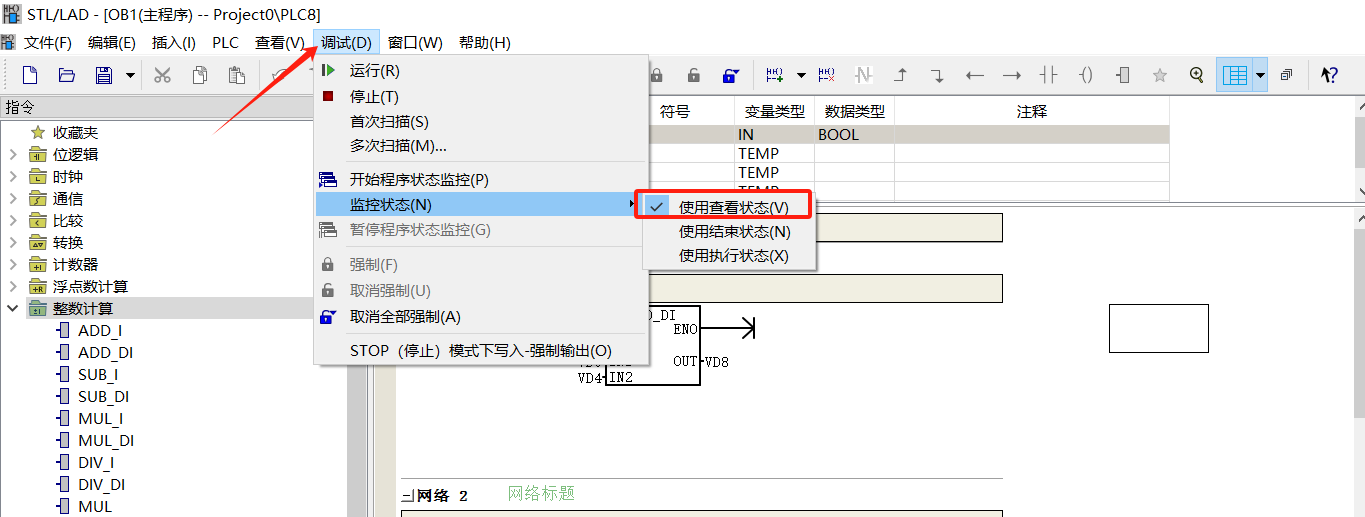Click the cascade windows toolbar icon

(x=1287, y=75)
